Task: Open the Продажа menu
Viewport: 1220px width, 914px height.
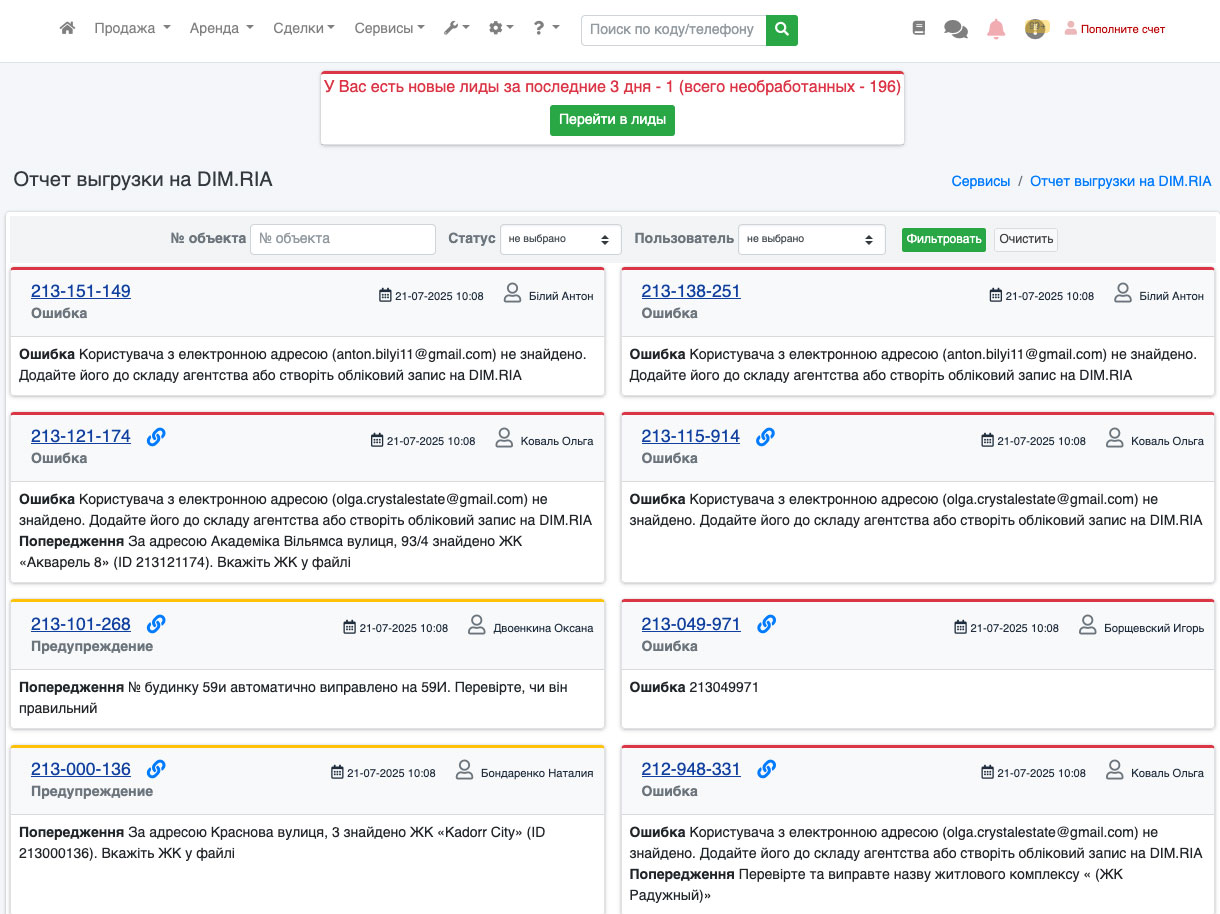Action: [x=132, y=29]
